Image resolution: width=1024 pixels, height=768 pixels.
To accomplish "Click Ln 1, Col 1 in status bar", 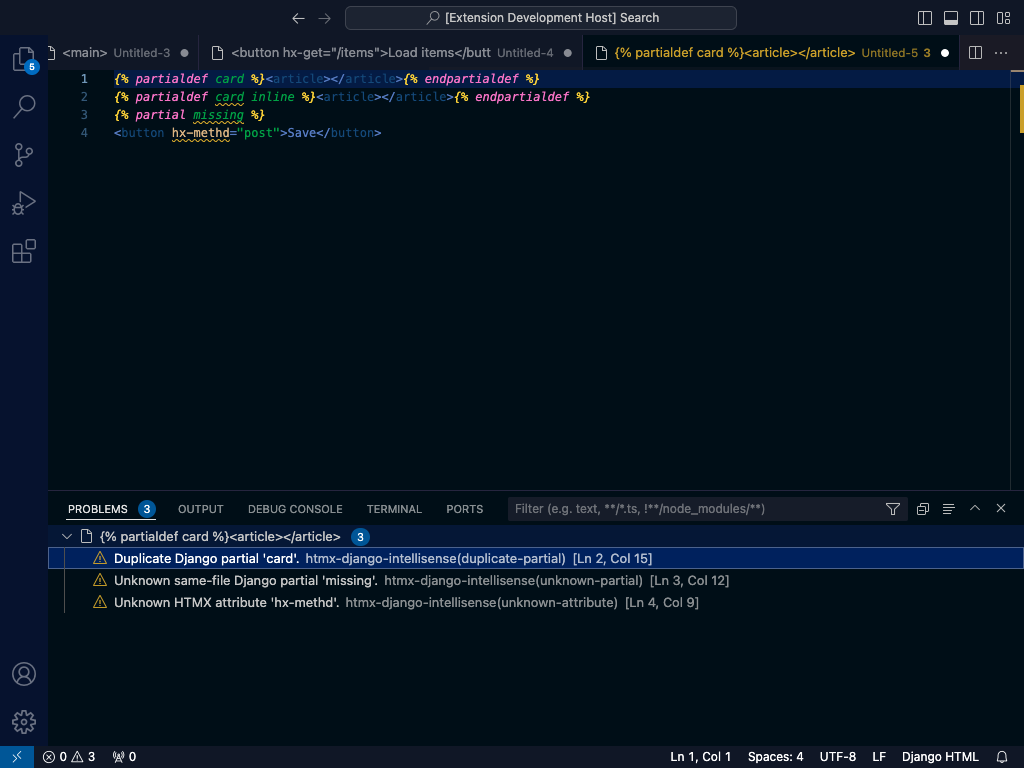I will coord(701,757).
